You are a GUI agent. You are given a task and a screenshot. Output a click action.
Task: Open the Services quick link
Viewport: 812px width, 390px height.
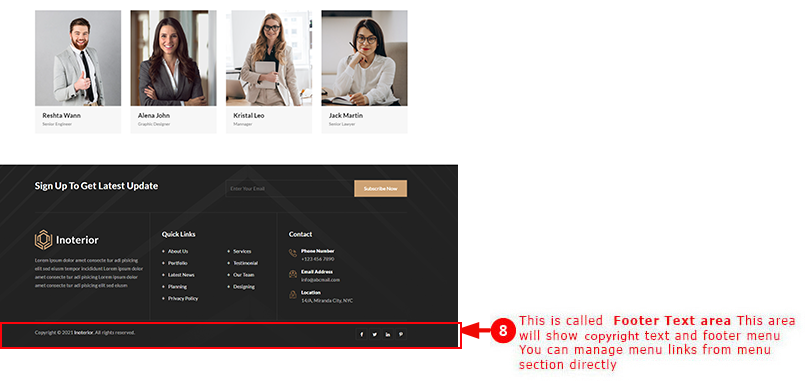(x=242, y=251)
